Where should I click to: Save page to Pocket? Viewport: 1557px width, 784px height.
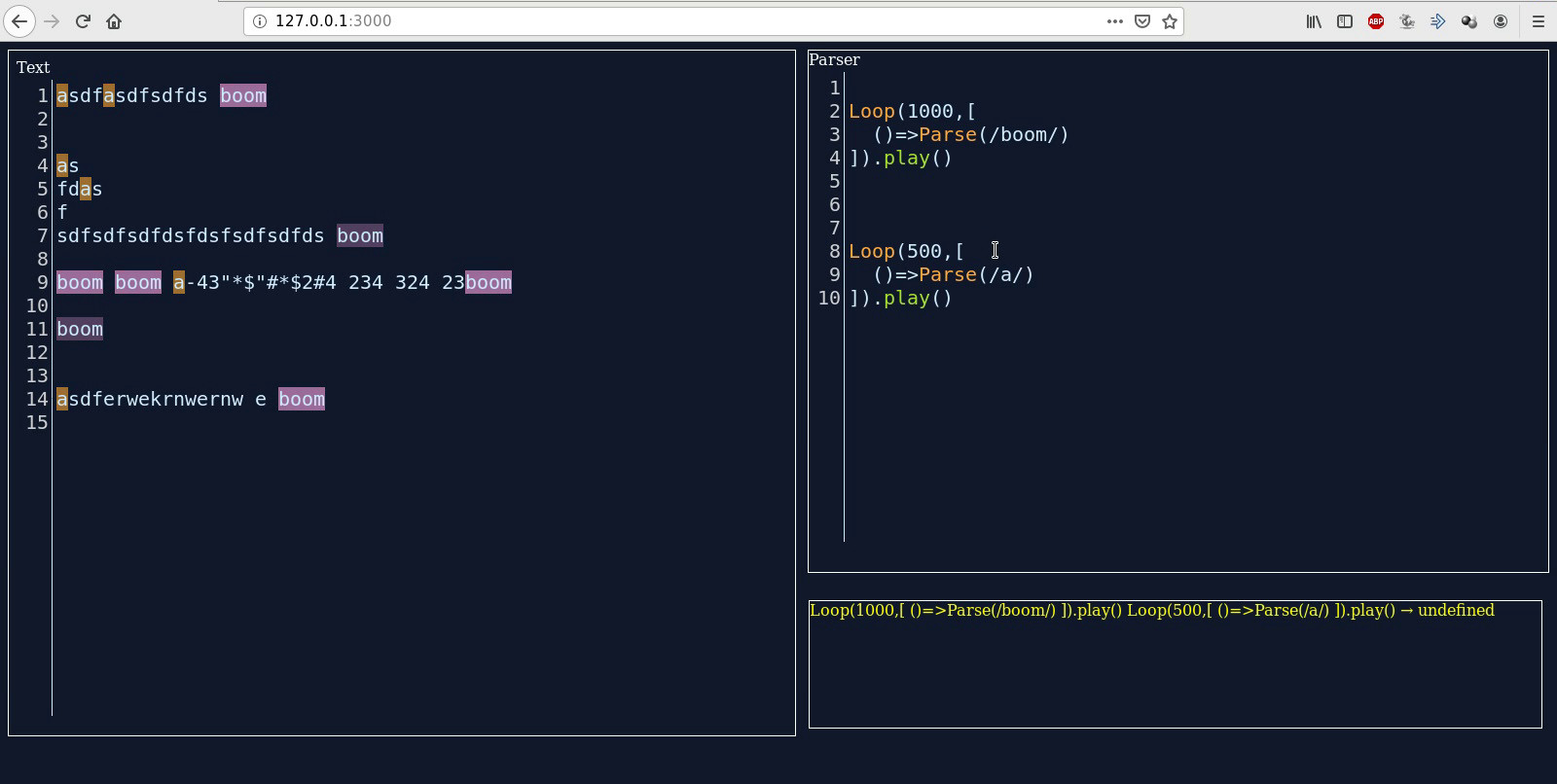coord(1142,20)
